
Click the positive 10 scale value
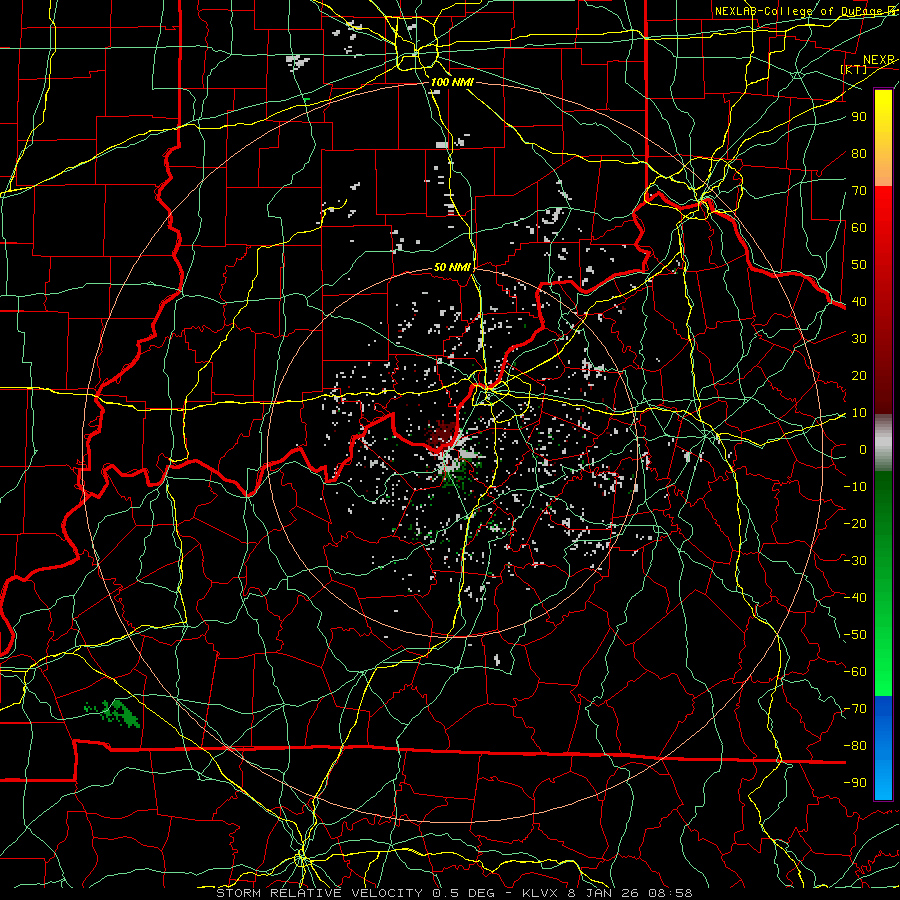click(859, 413)
